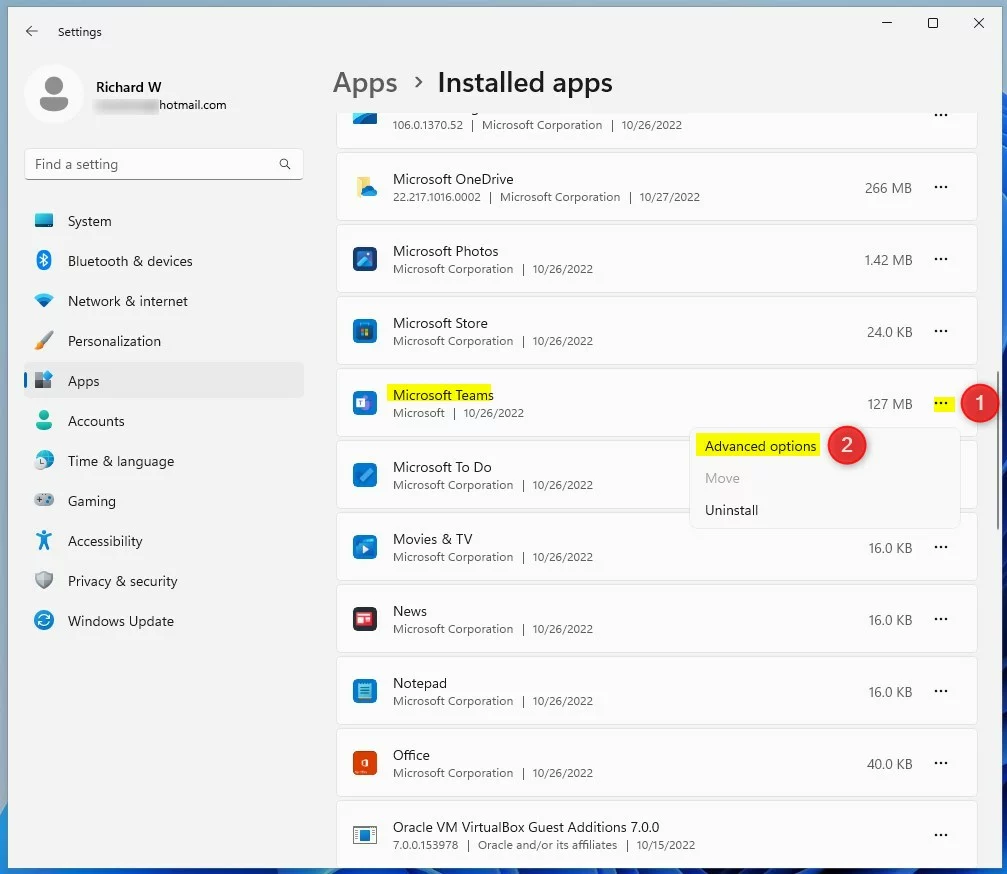
Task: Click the Microsoft Photos app icon
Action: point(365,260)
